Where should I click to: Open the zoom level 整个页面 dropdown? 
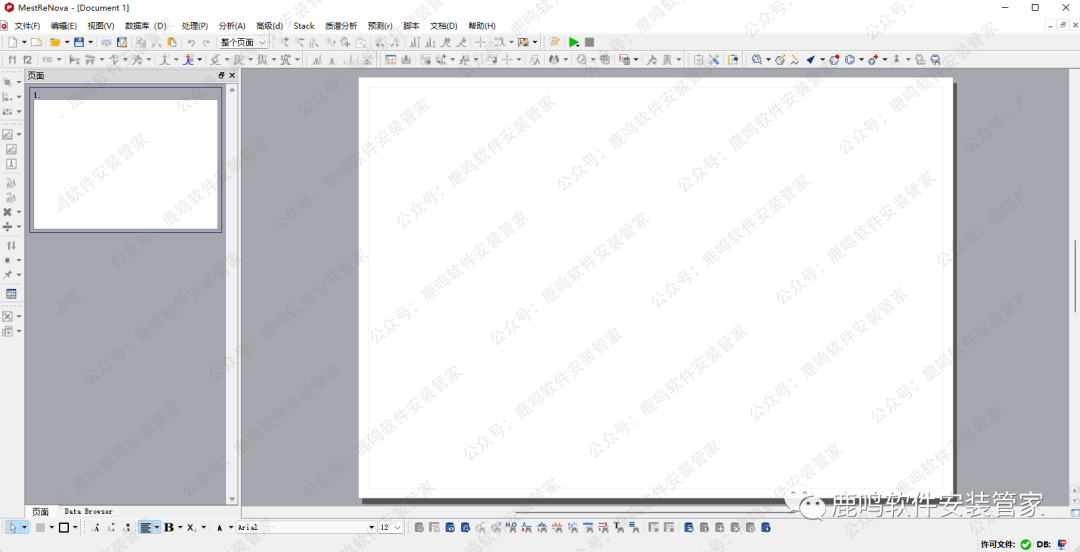tap(243, 42)
